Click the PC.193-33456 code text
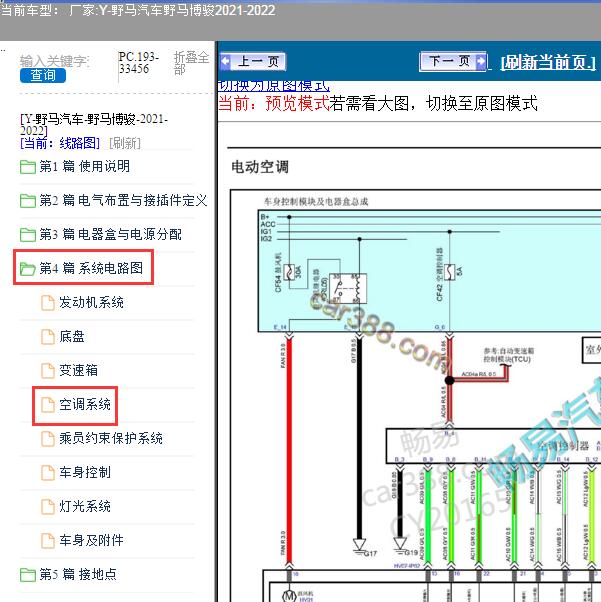 (139, 63)
